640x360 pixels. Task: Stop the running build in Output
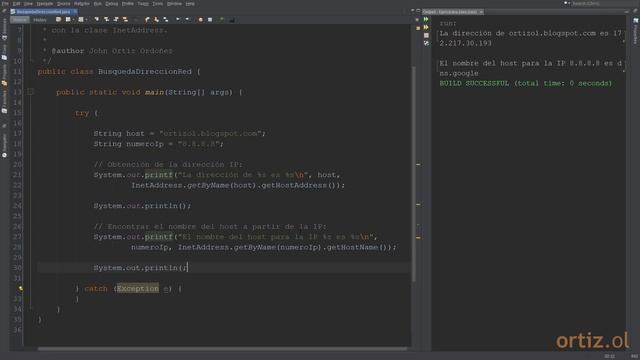point(426,36)
